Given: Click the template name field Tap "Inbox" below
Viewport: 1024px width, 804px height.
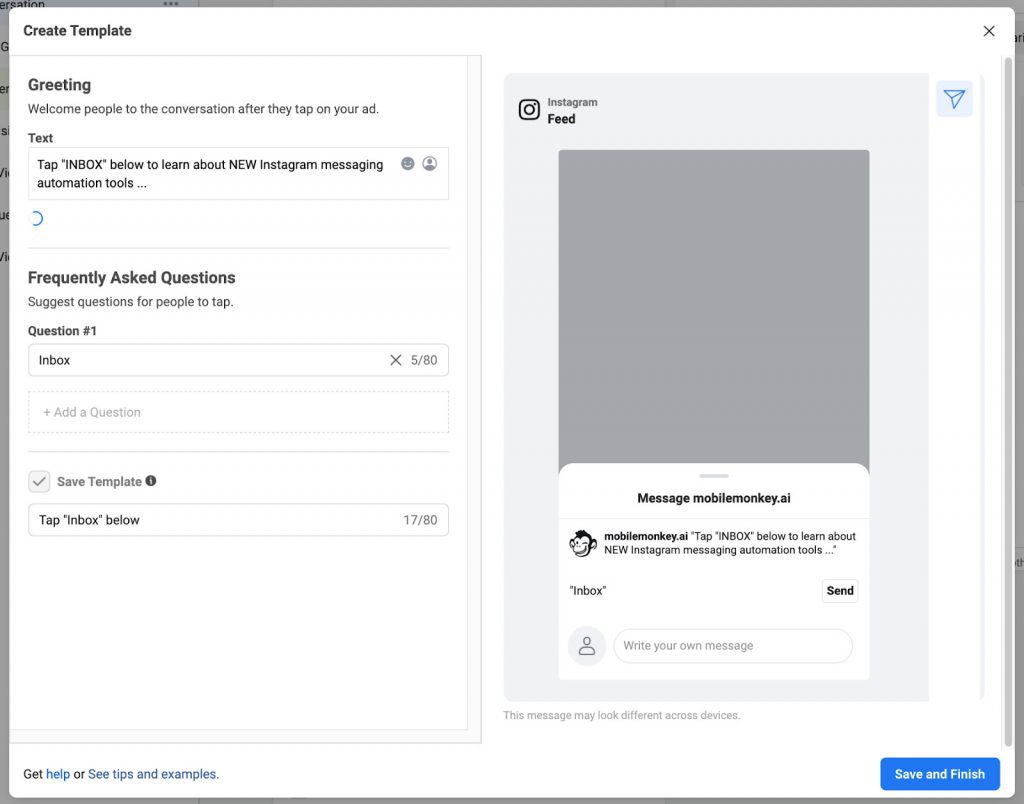Looking at the screenshot, I should (238, 520).
